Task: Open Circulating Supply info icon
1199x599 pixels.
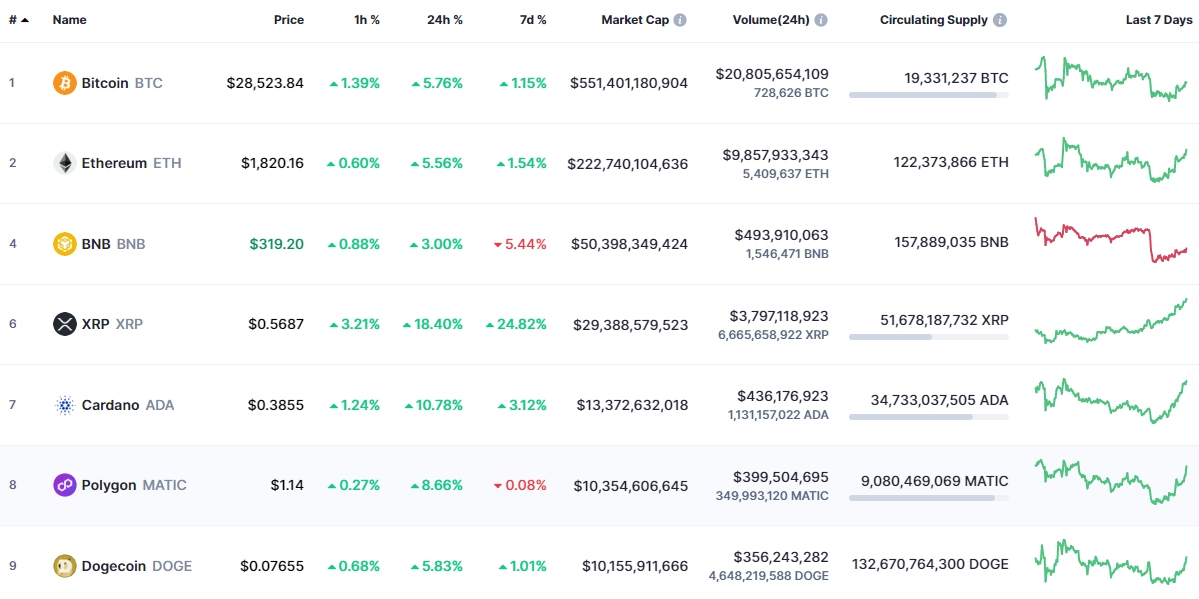Action: 1000,20
